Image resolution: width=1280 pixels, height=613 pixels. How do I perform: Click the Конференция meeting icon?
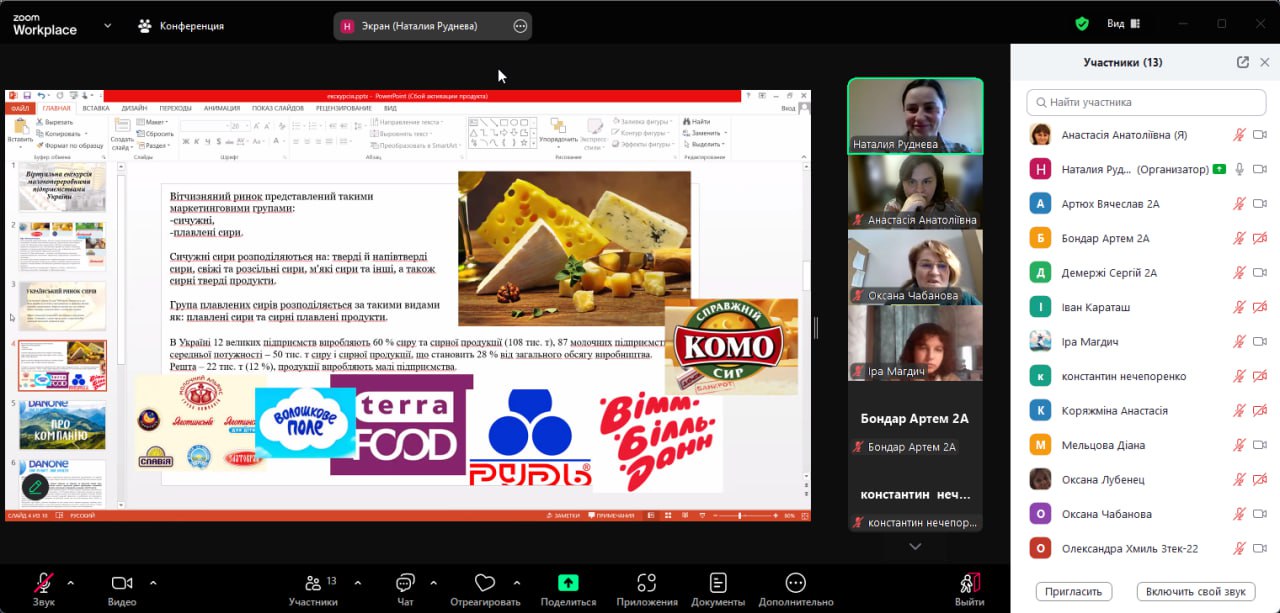(145, 26)
